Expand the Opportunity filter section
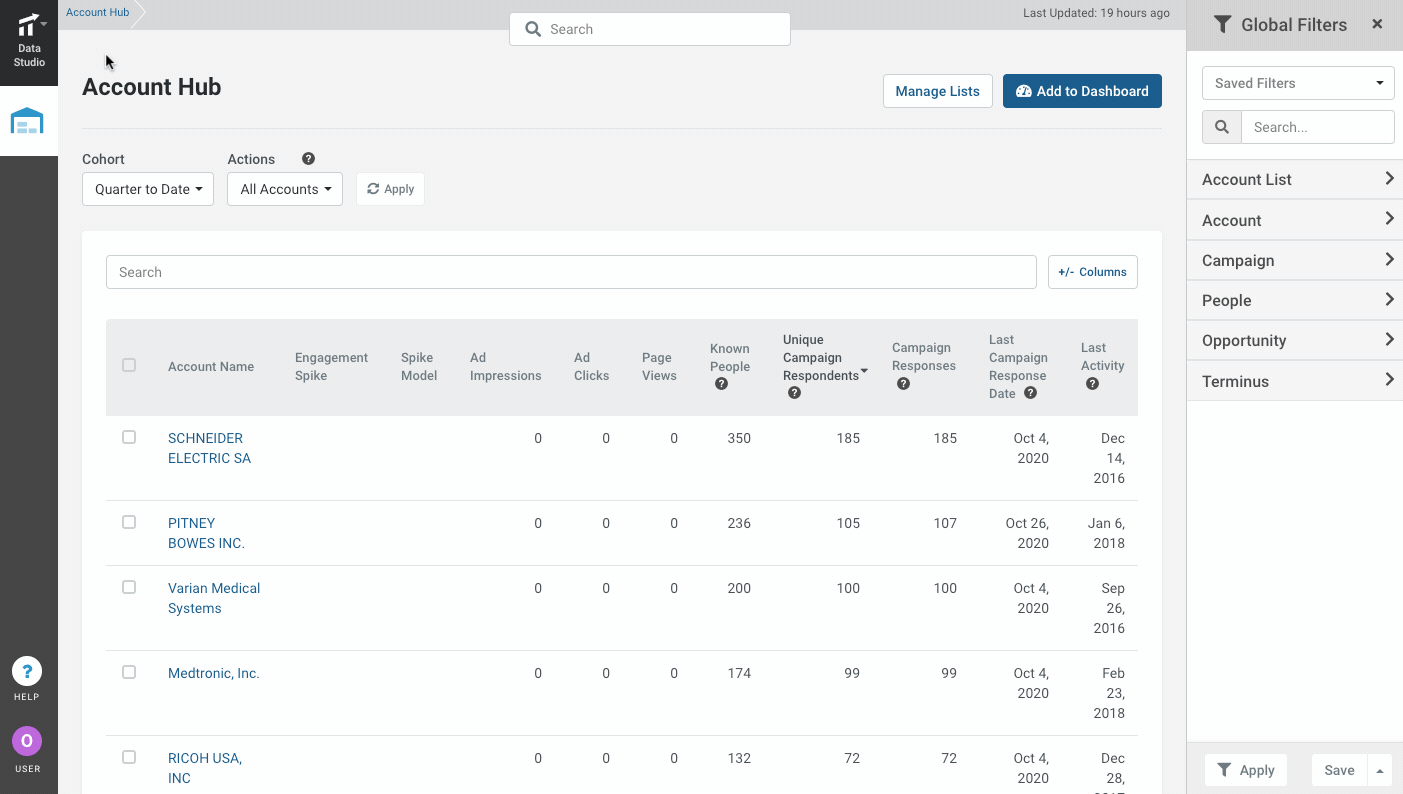 [x=1295, y=340]
